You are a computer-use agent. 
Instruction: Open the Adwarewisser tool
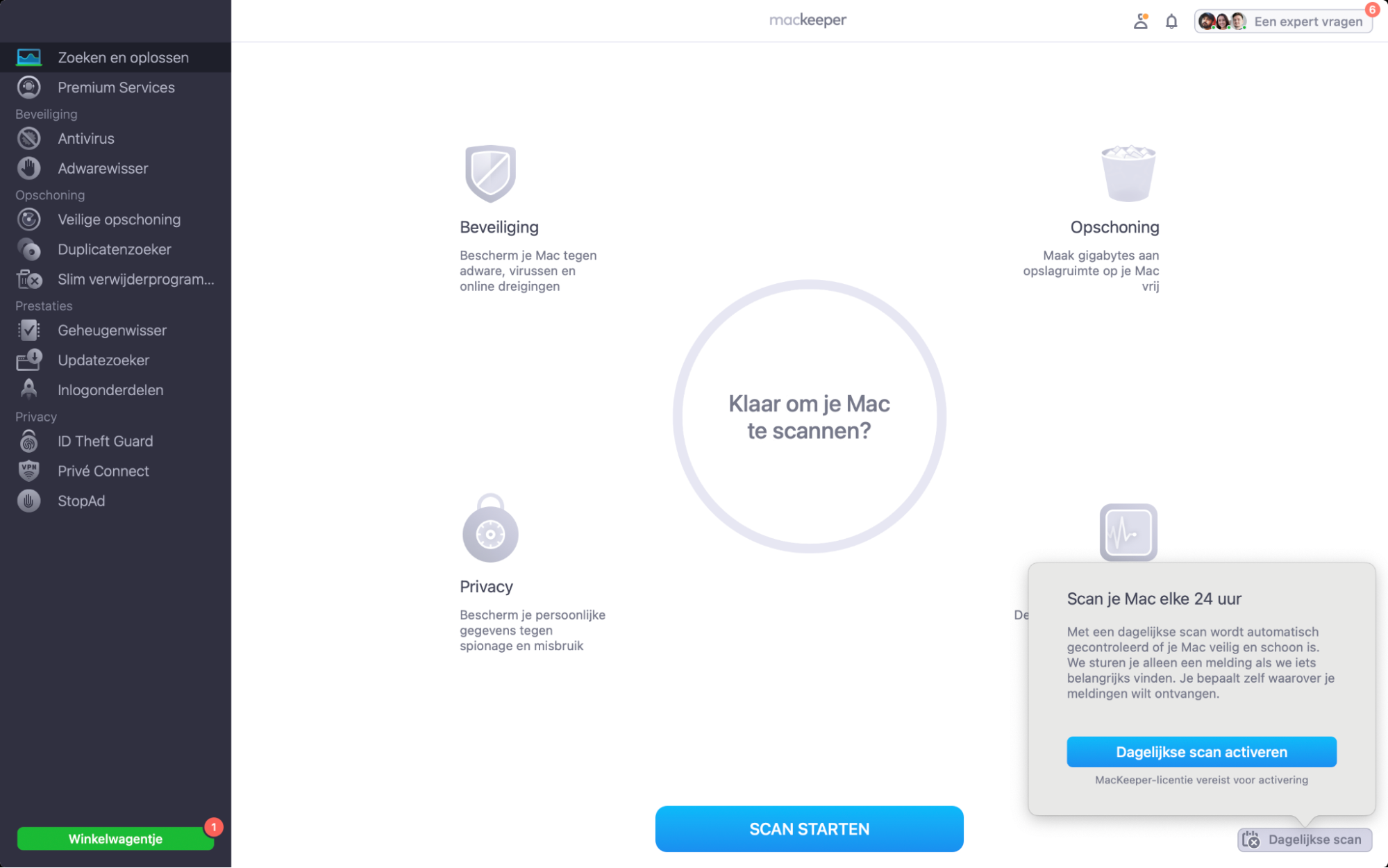(103, 168)
